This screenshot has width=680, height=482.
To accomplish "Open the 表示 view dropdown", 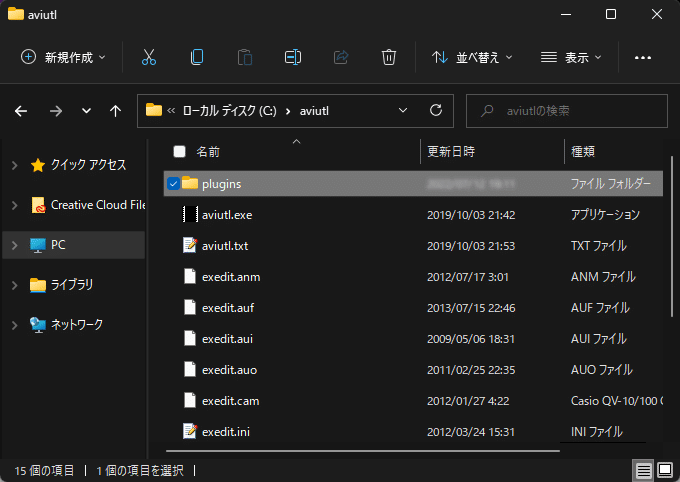I will tap(571, 57).
